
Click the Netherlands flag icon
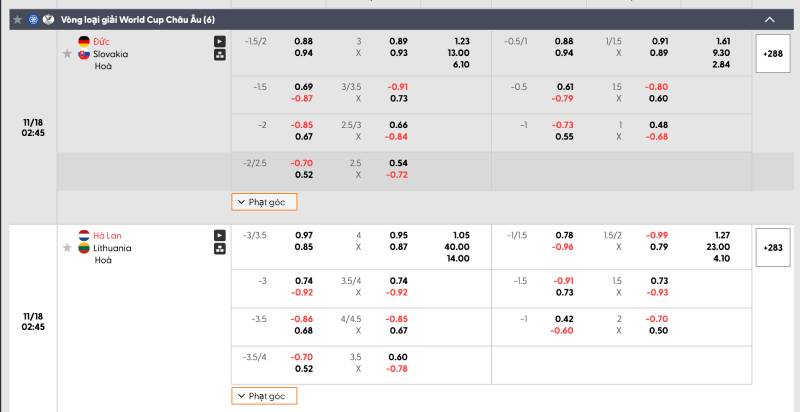84,235
